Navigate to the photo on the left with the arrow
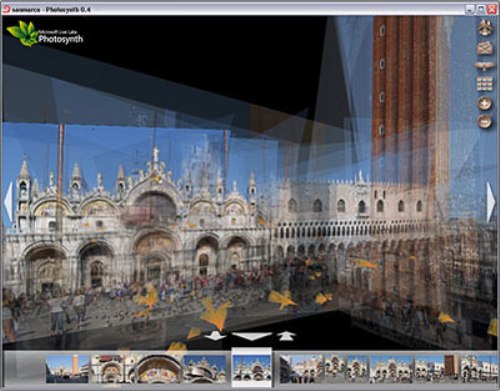 [x=9, y=202]
